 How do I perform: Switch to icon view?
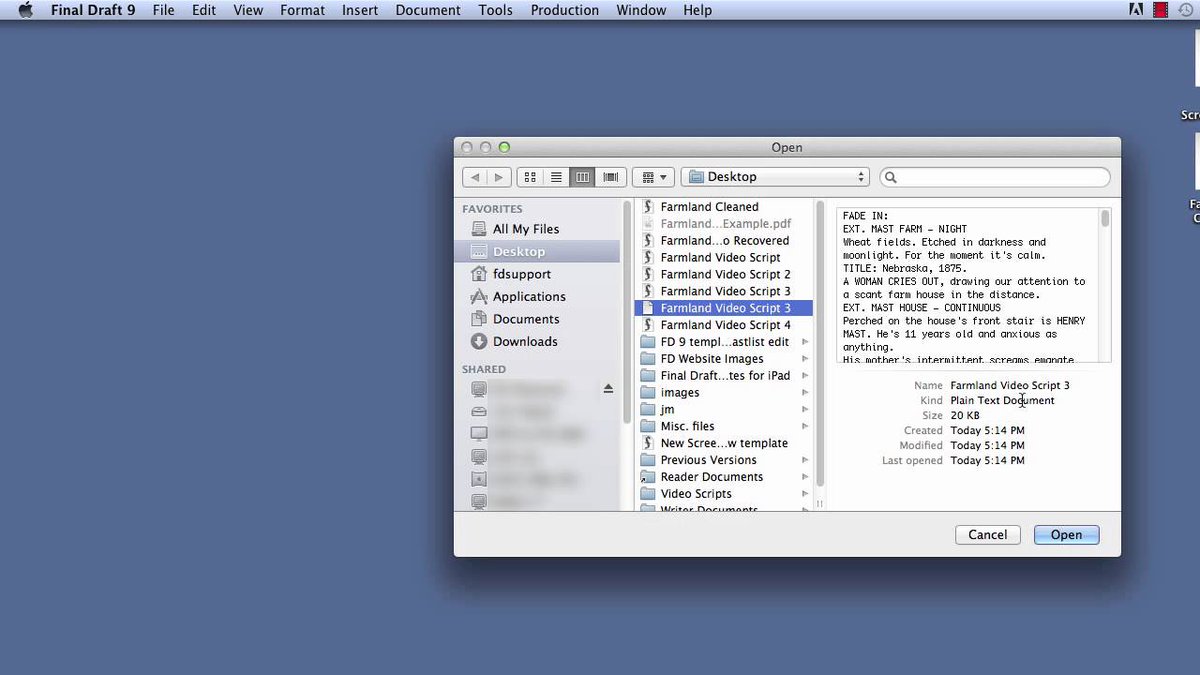pos(530,177)
